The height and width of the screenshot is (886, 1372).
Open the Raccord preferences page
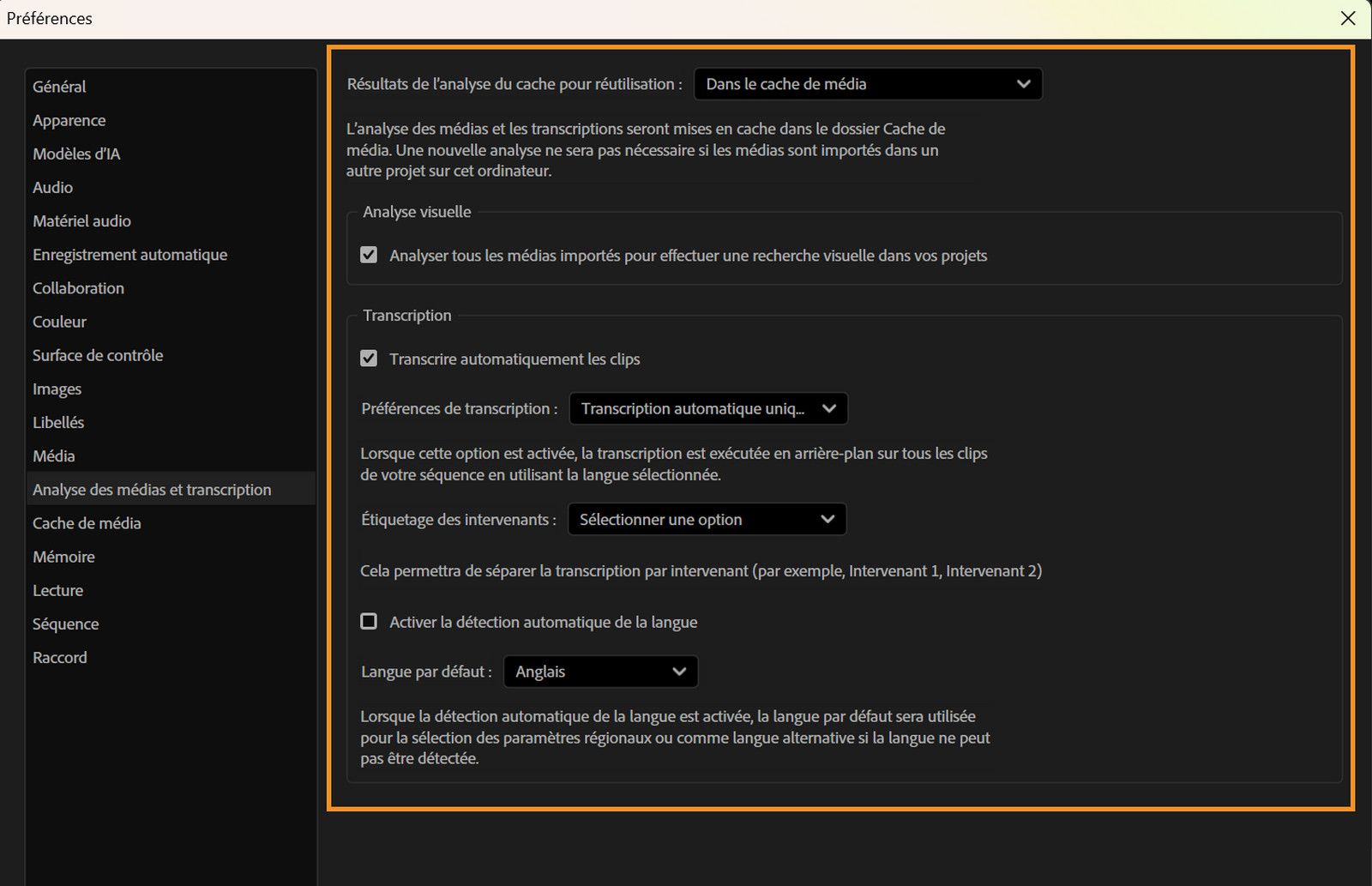tap(59, 657)
